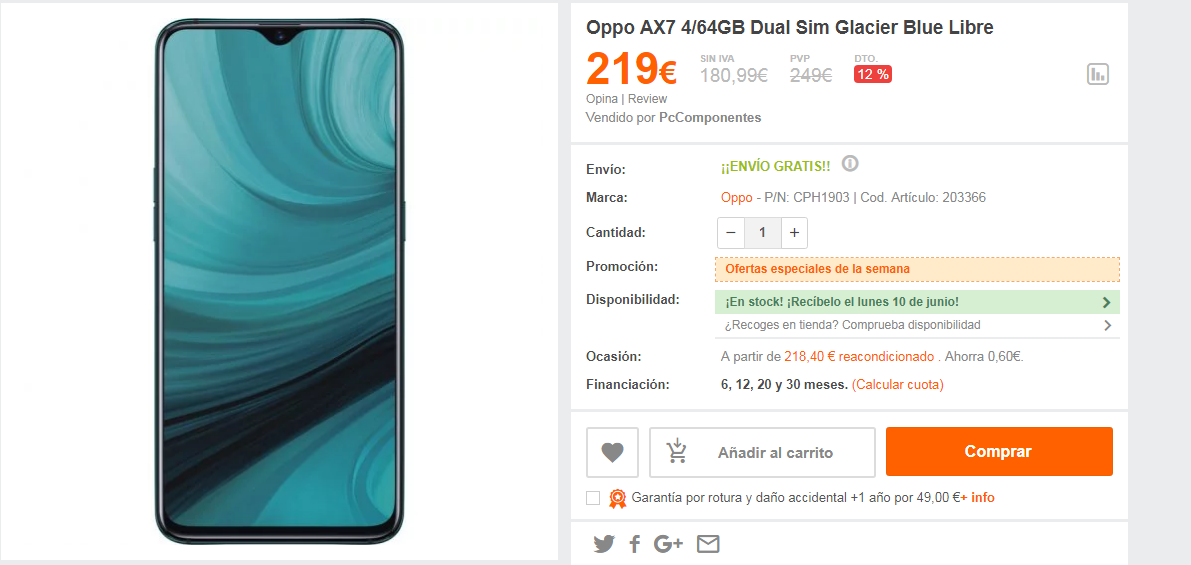Enable the accidental damage warranty checkbox
This screenshot has height=565, width=1191.
pos(593,498)
